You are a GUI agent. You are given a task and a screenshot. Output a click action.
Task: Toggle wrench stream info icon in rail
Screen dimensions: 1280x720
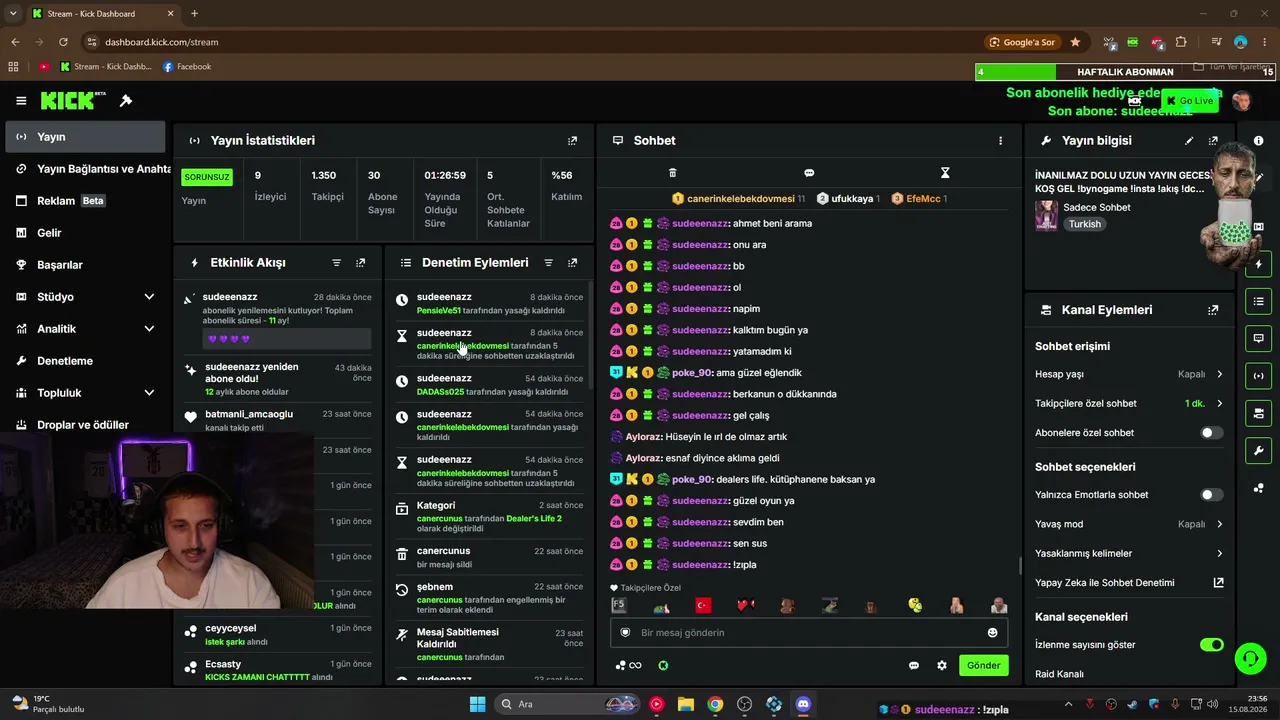click(1258, 451)
